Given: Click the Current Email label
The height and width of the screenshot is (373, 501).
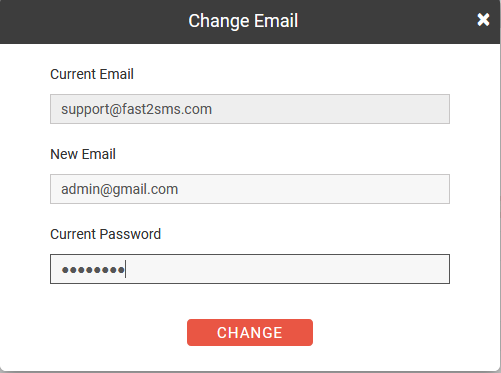Looking at the screenshot, I should pos(92,74).
